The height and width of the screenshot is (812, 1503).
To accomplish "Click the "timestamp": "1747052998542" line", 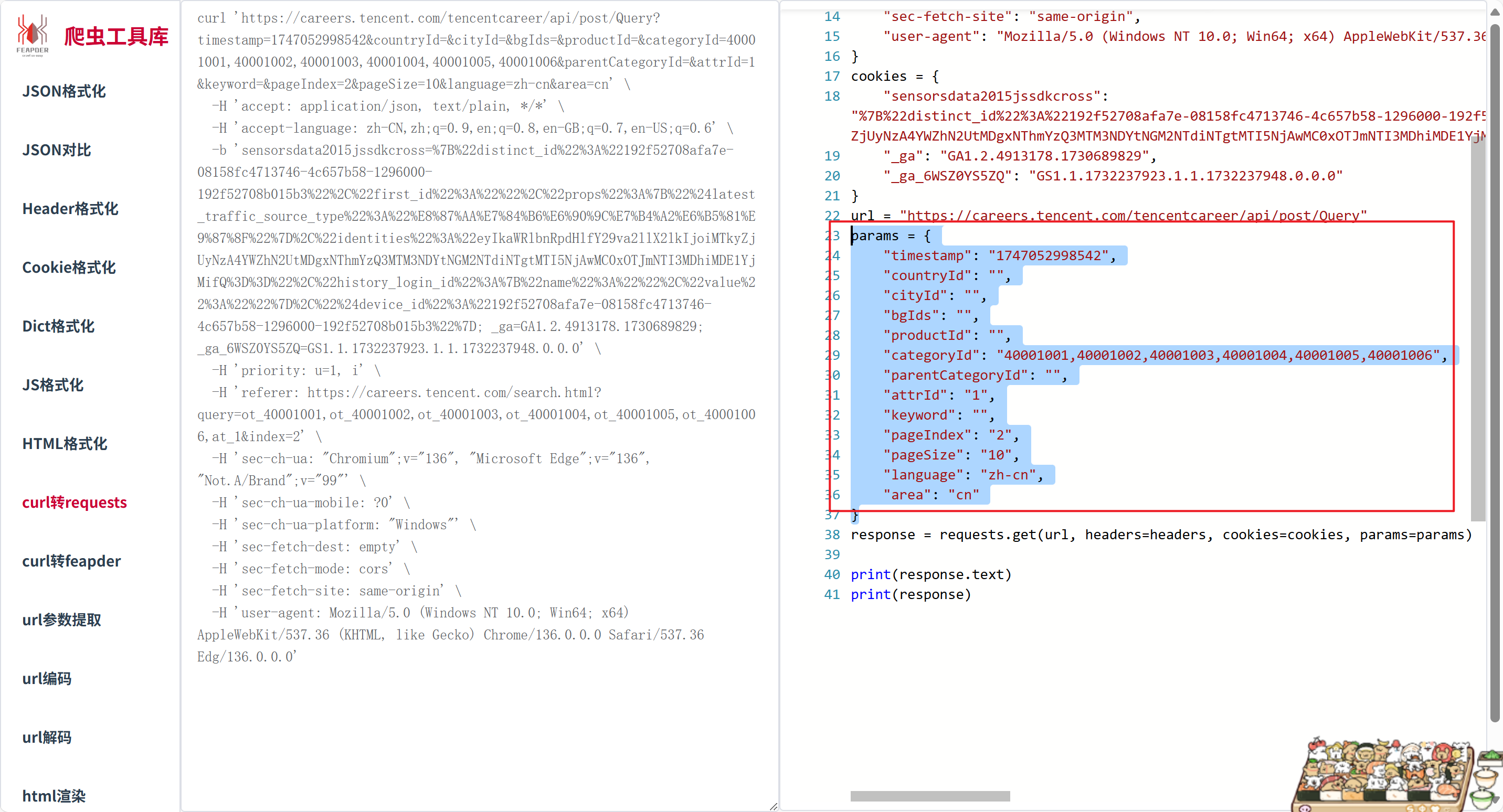I will click(x=999, y=255).
